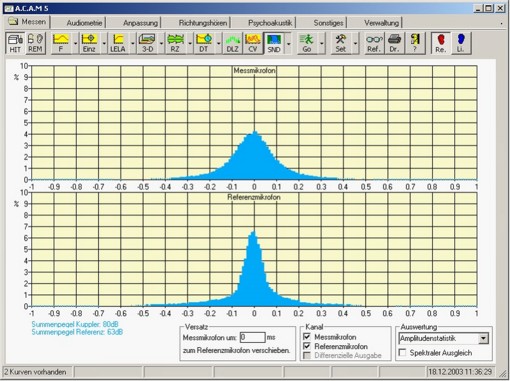Select the HIT measurement mode icon
This screenshot has height=381, width=510.
(15, 43)
